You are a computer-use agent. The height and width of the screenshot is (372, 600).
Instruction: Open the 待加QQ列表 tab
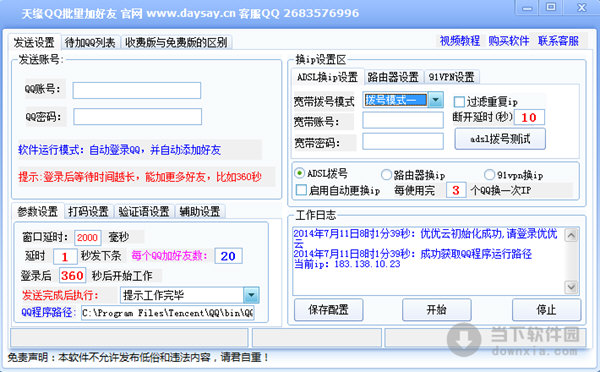point(90,42)
